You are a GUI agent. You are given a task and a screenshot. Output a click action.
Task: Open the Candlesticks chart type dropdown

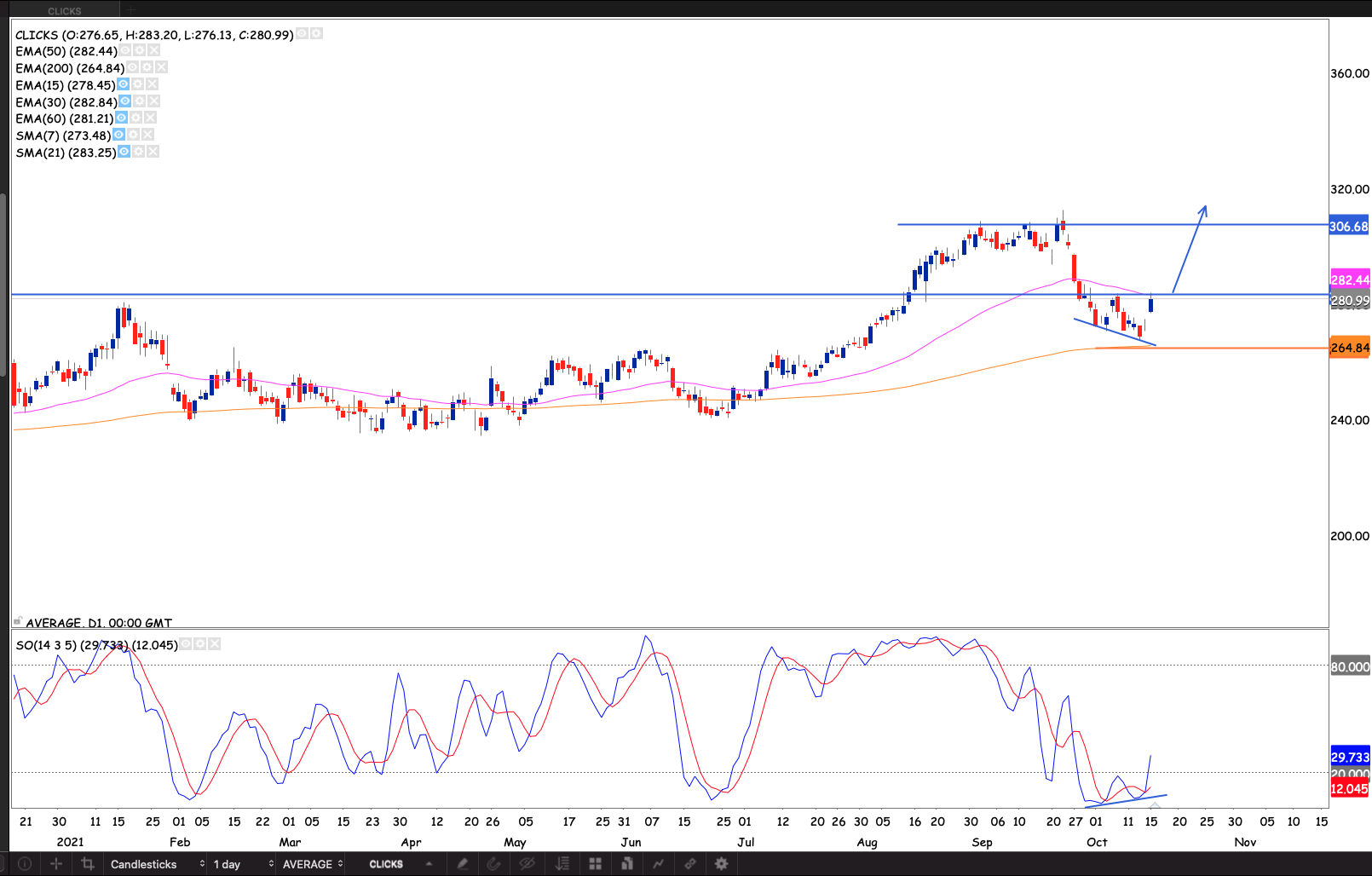coord(157,864)
